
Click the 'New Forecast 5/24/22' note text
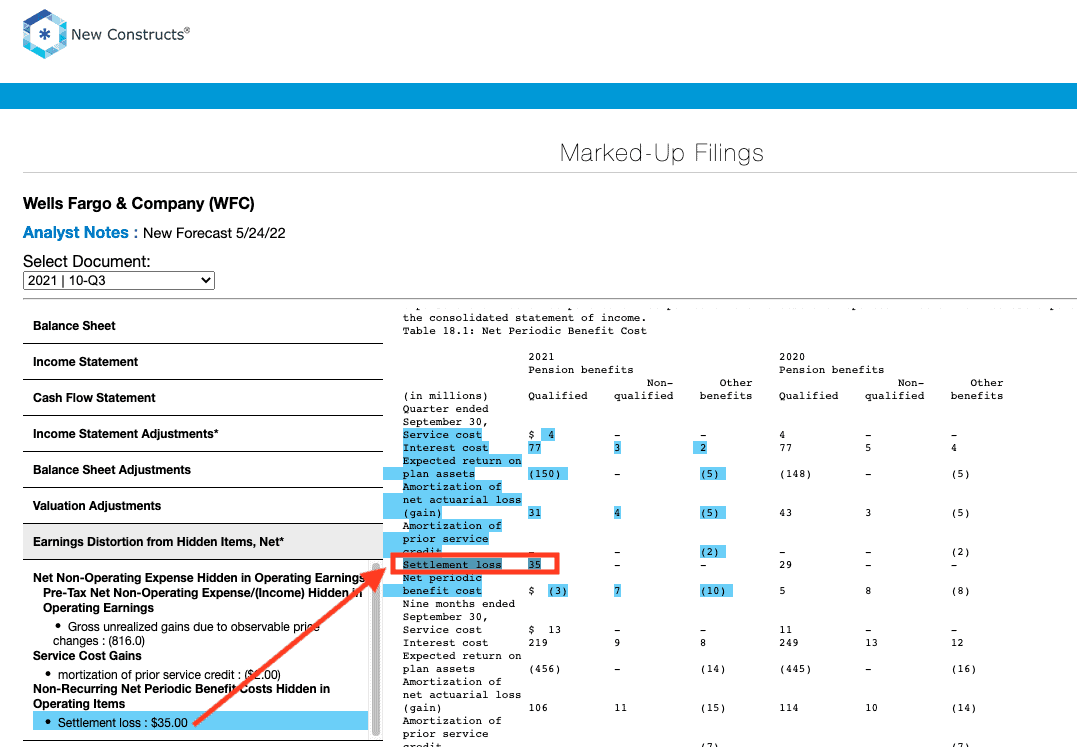pos(214,233)
